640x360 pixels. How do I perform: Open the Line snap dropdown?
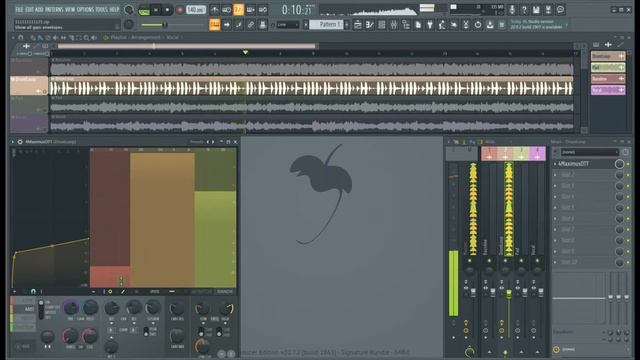[x=288, y=25]
